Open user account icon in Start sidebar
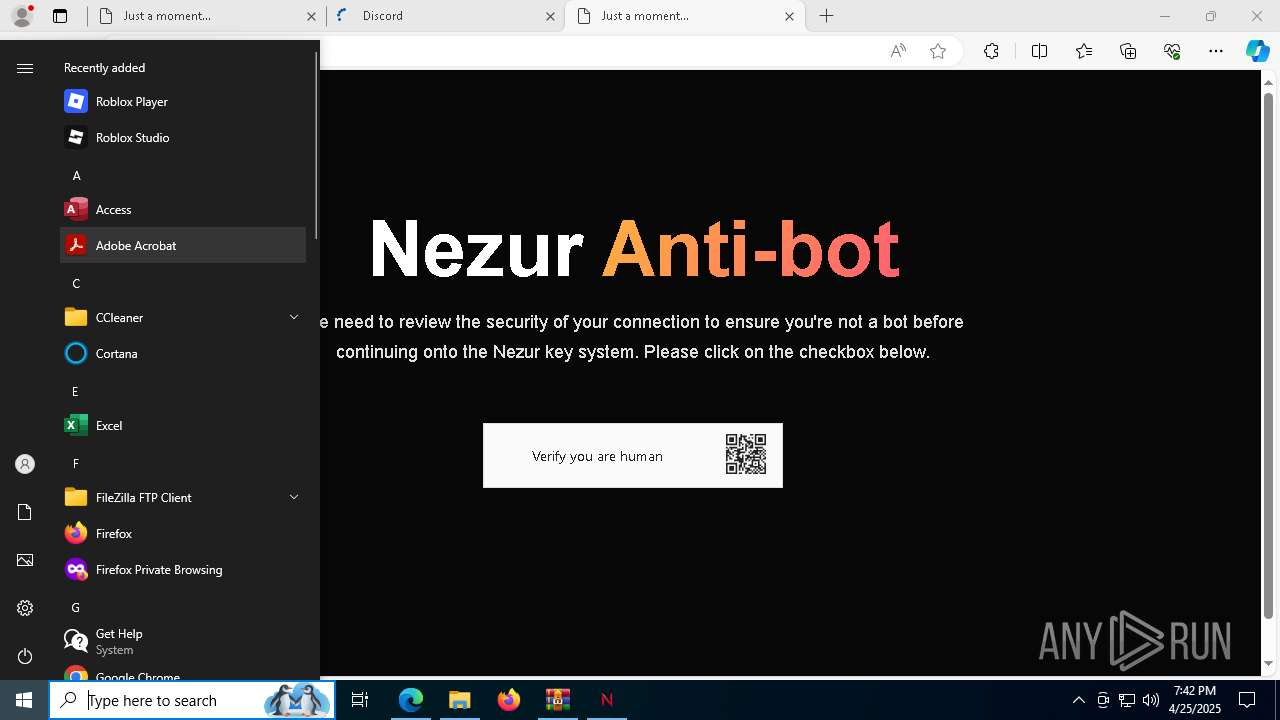Viewport: 1280px width, 720px height. [x=25, y=464]
